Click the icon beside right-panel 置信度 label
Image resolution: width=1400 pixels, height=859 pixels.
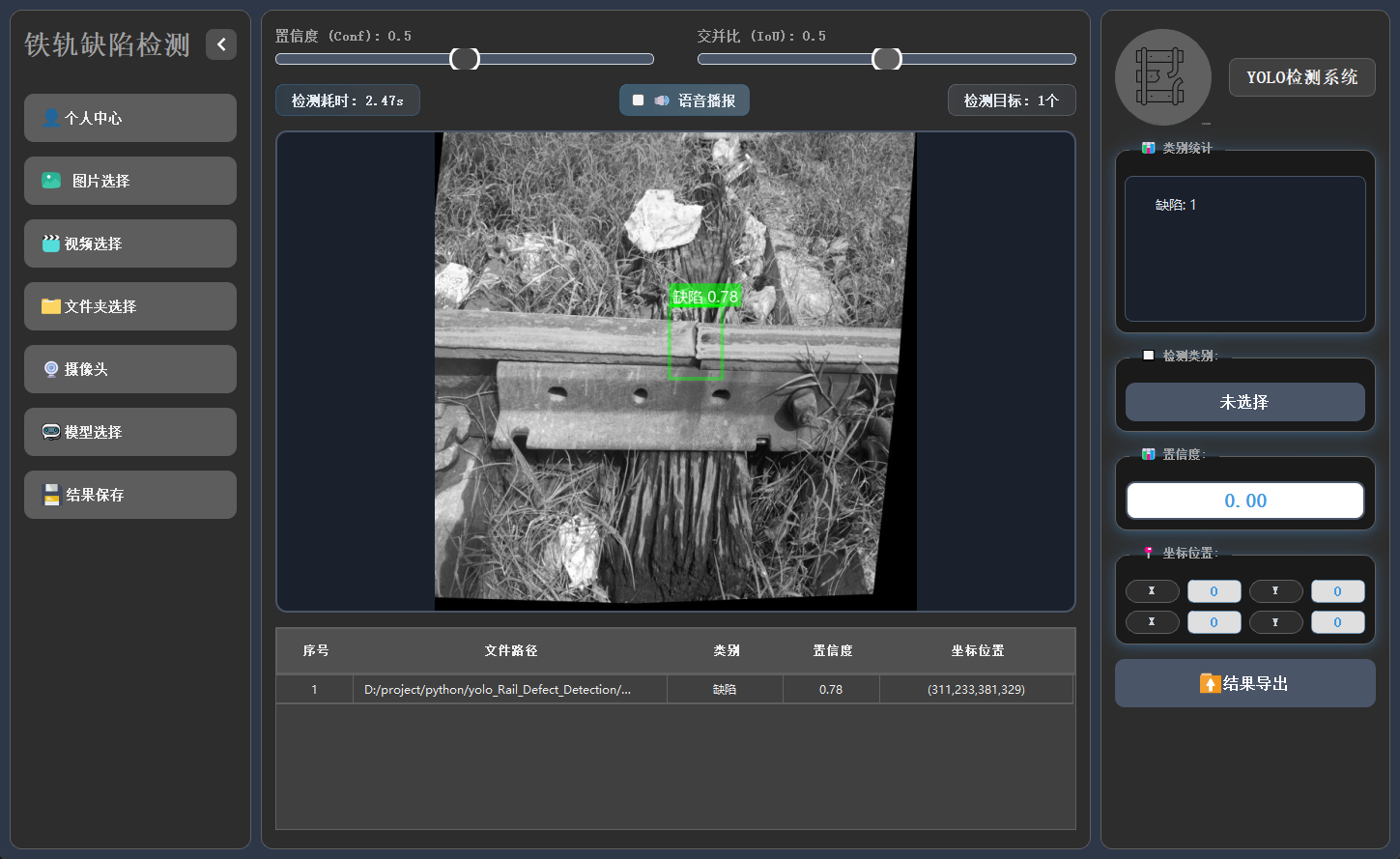coord(1148,454)
